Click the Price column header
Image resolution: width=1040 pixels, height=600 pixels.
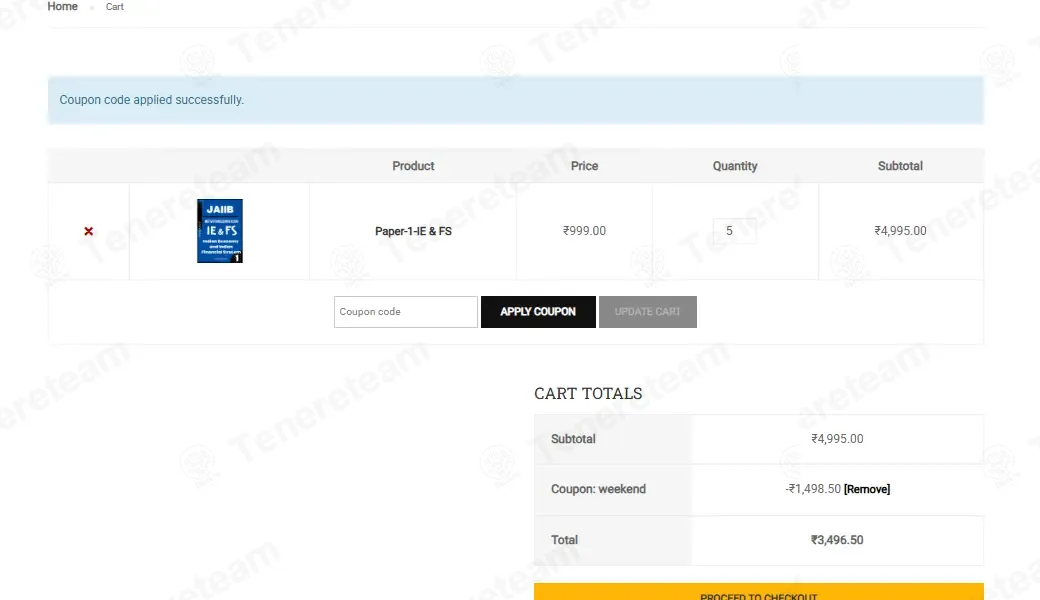pyautogui.click(x=584, y=166)
